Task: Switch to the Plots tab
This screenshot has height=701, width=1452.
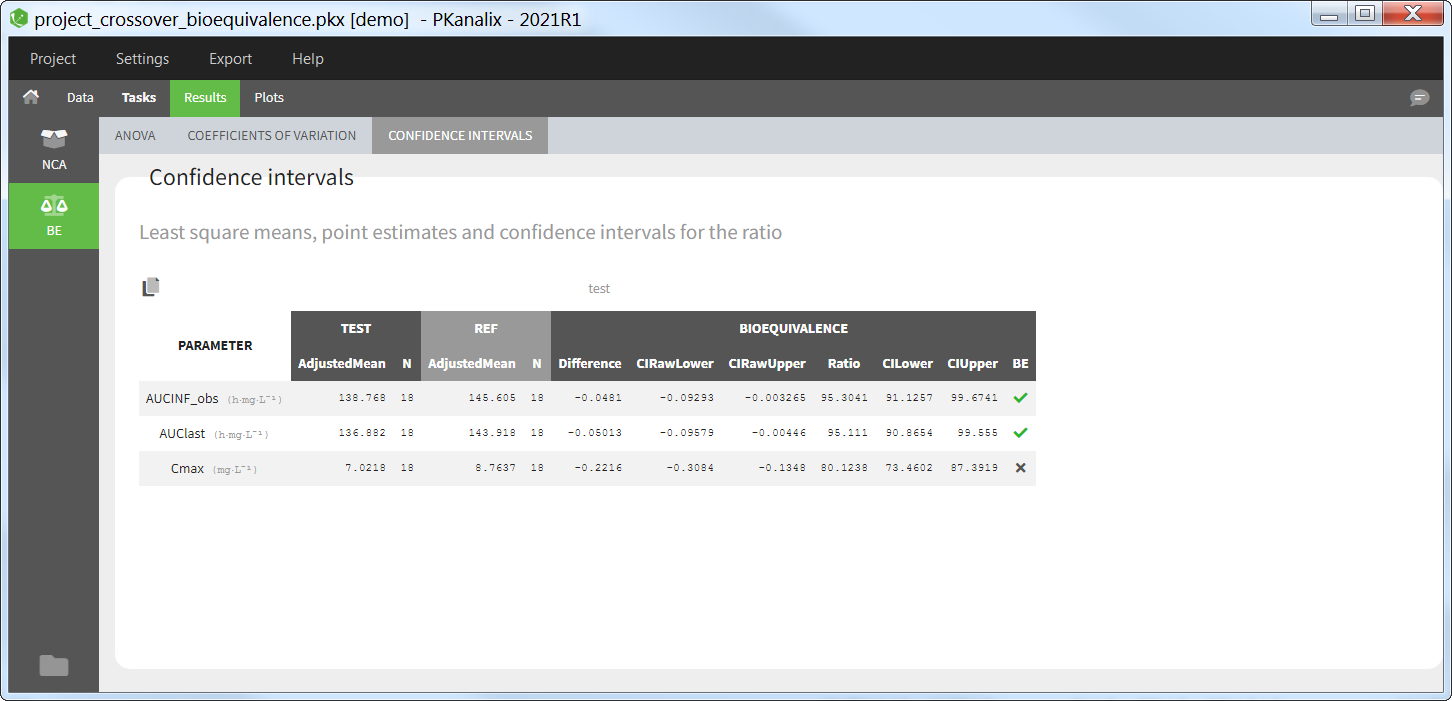Action: coord(269,98)
